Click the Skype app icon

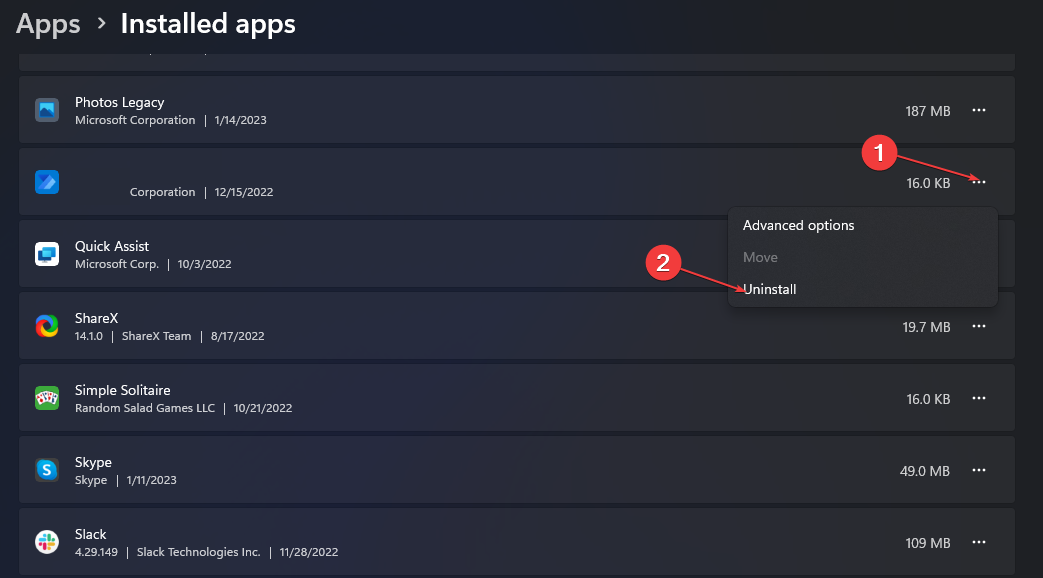(47, 470)
